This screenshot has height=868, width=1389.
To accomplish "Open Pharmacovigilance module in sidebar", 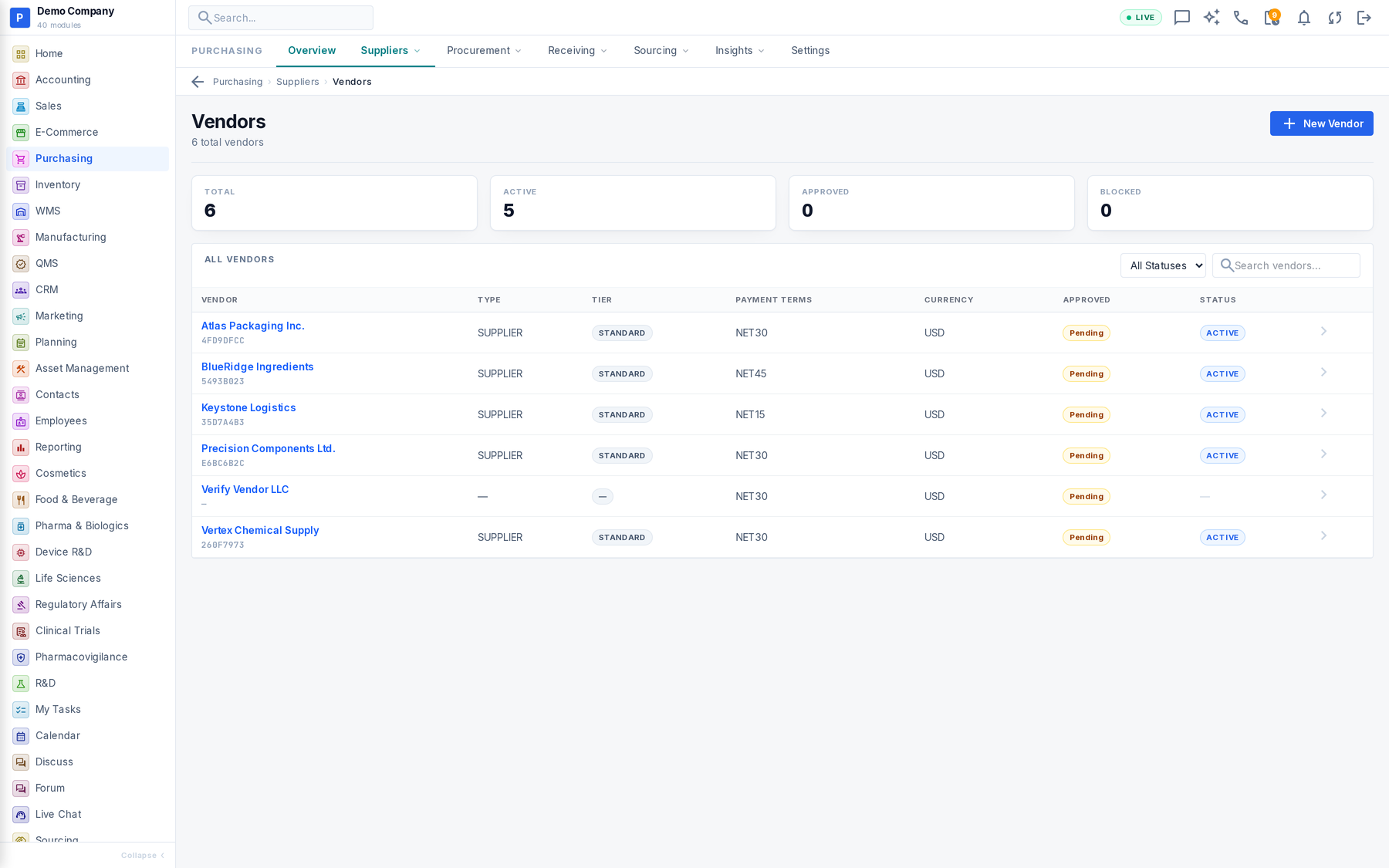I will tap(87, 657).
